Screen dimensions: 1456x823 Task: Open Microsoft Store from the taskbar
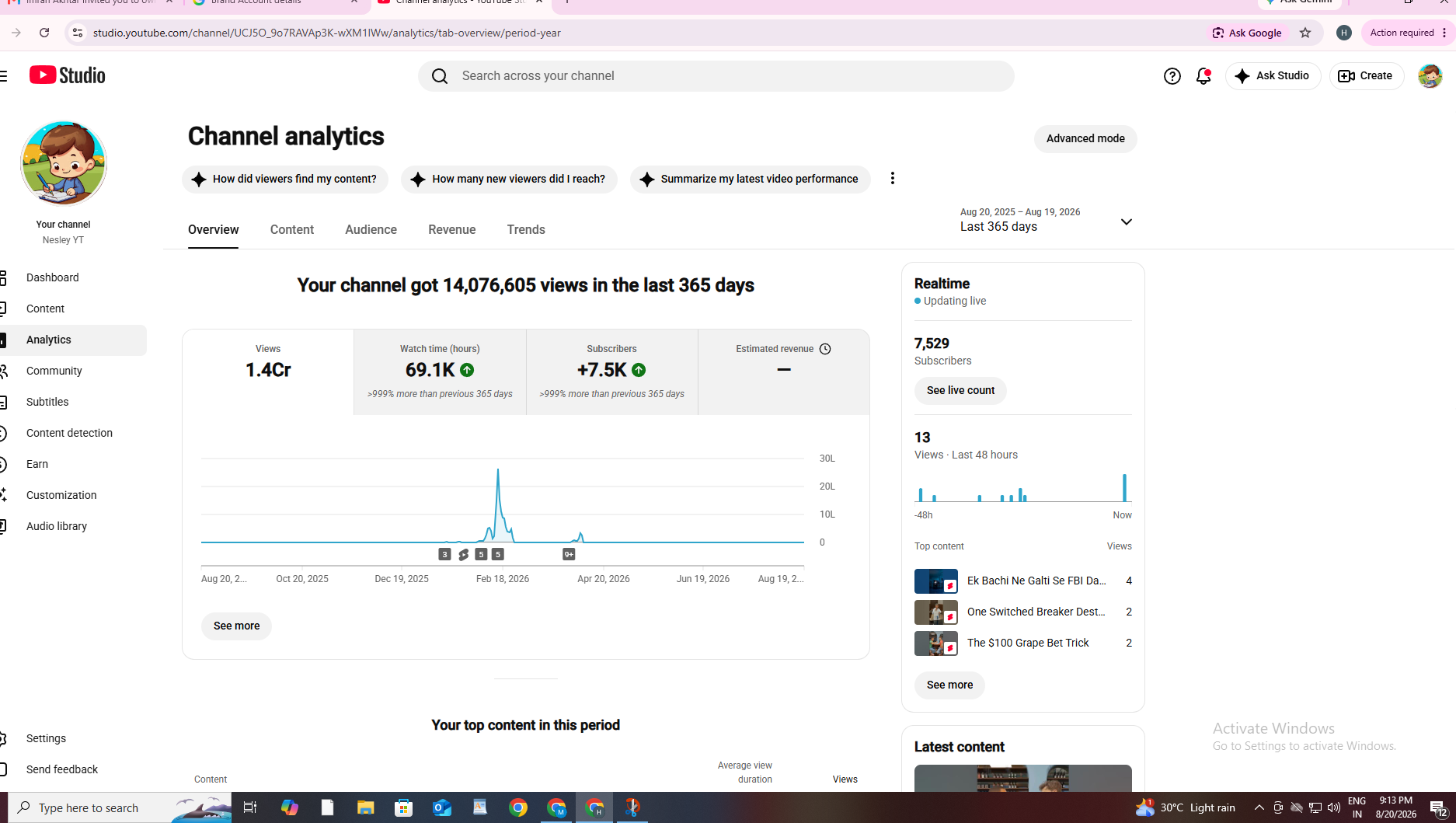(x=403, y=807)
